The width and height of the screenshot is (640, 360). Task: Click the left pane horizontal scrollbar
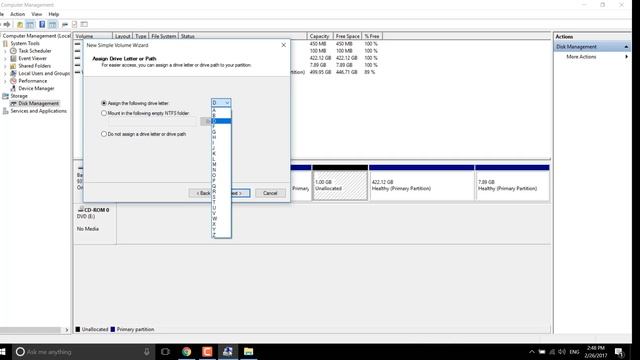click(x=31, y=330)
